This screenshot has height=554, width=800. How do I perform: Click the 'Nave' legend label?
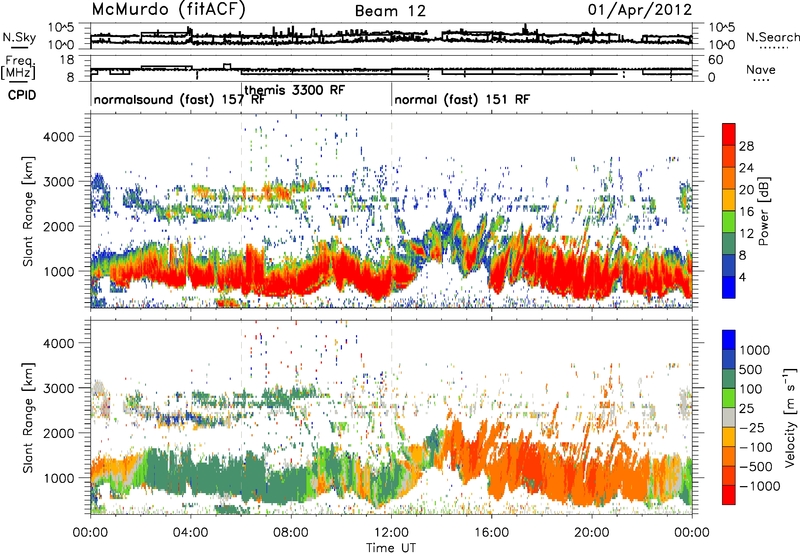[761, 69]
